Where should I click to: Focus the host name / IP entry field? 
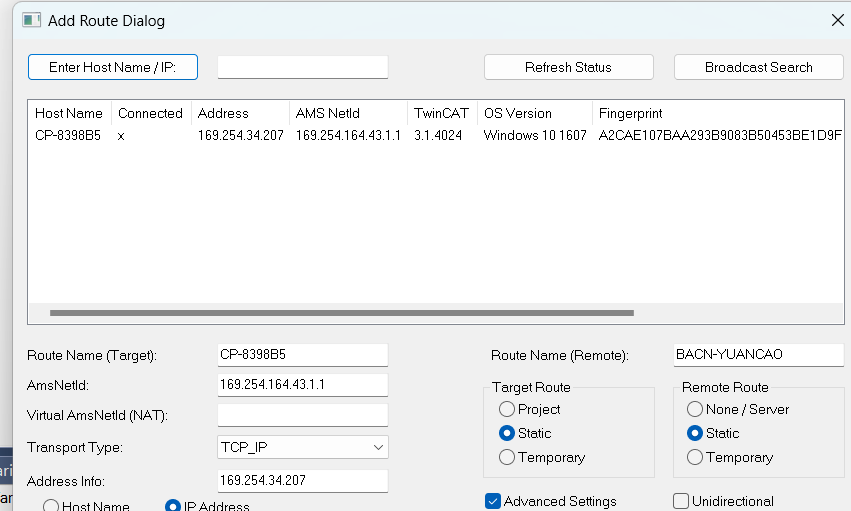coord(303,67)
